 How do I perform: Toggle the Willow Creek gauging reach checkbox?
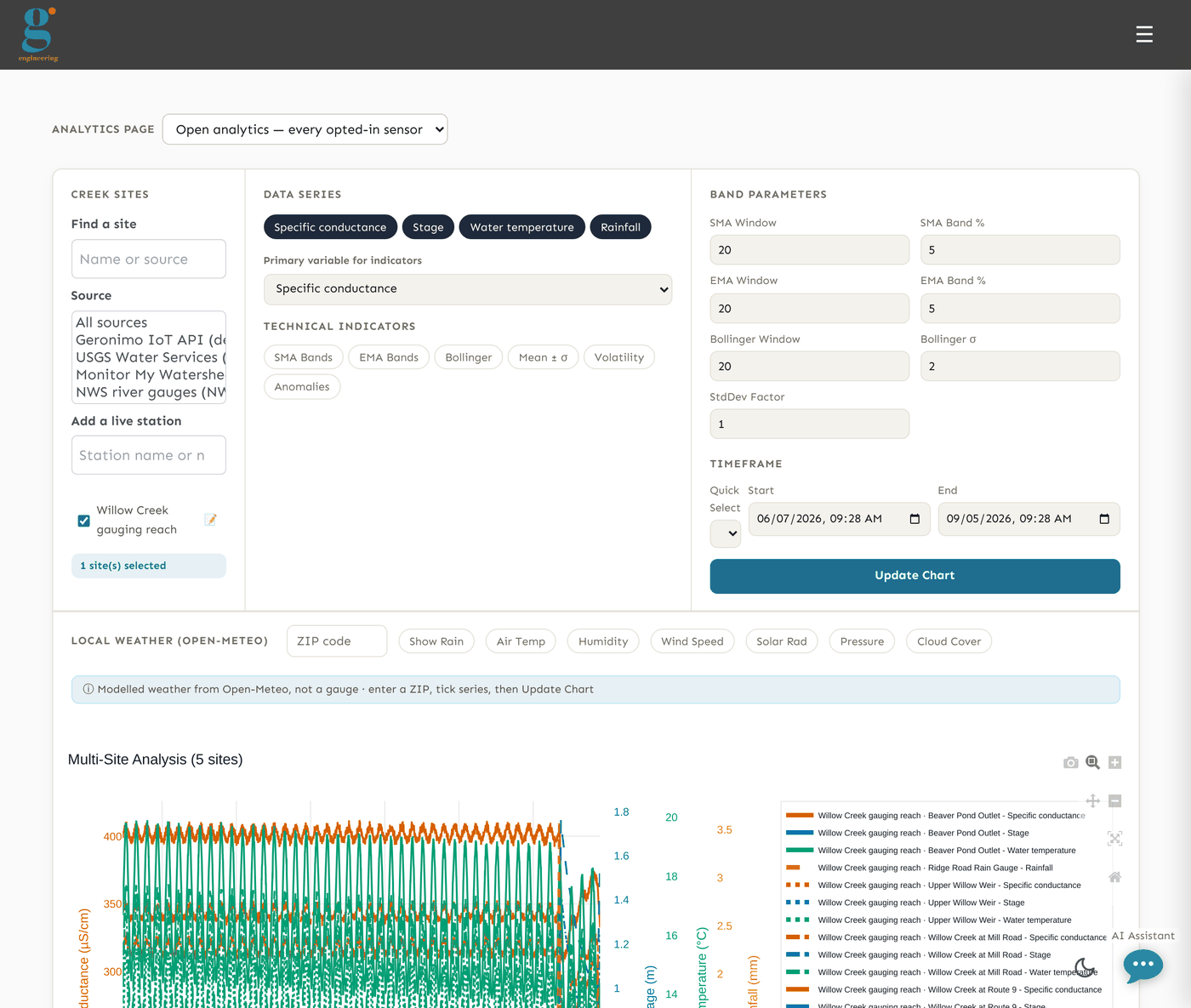point(83,521)
